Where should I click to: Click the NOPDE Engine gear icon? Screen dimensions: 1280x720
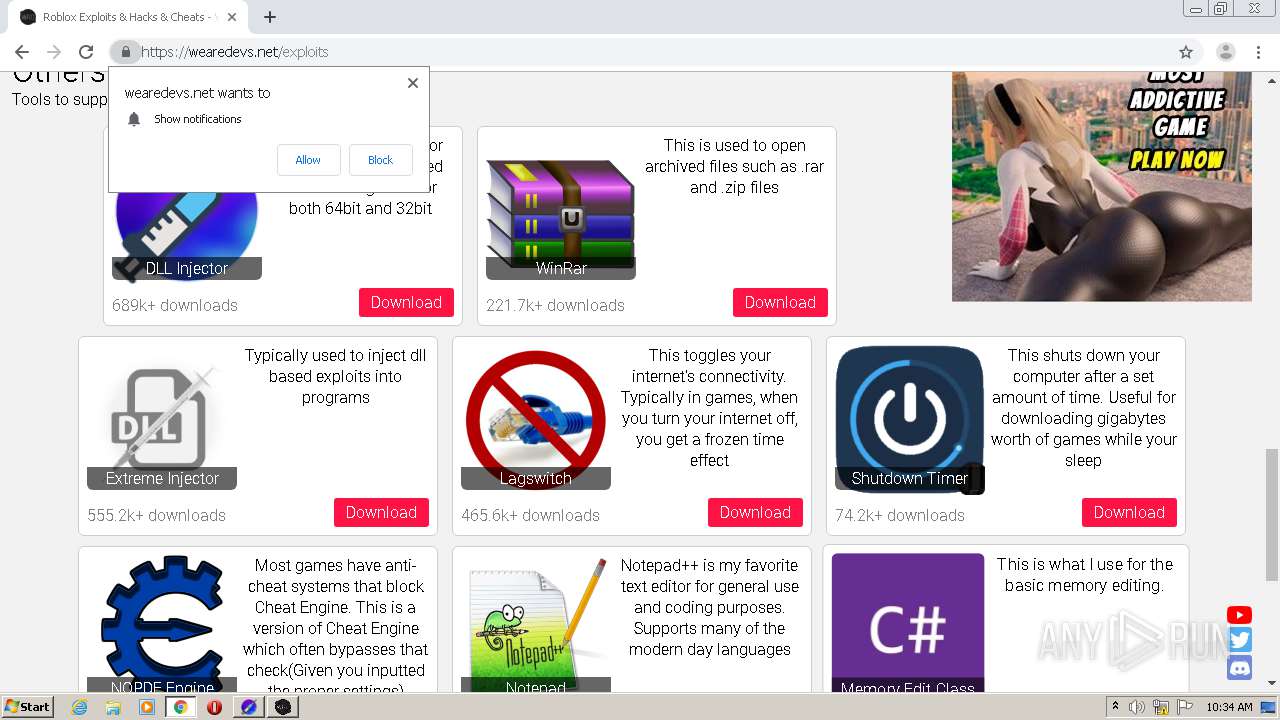tap(162, 622)
